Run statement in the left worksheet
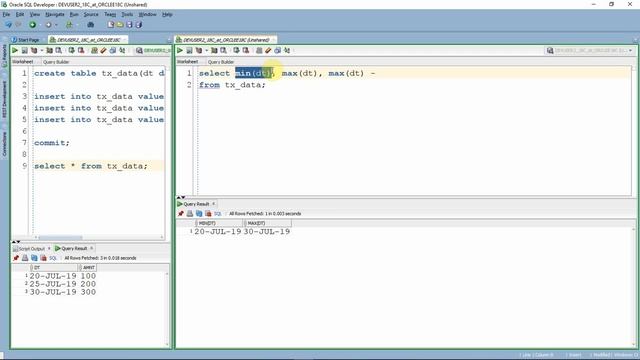This screenshot has width=640, height=360. click(15, 50)
